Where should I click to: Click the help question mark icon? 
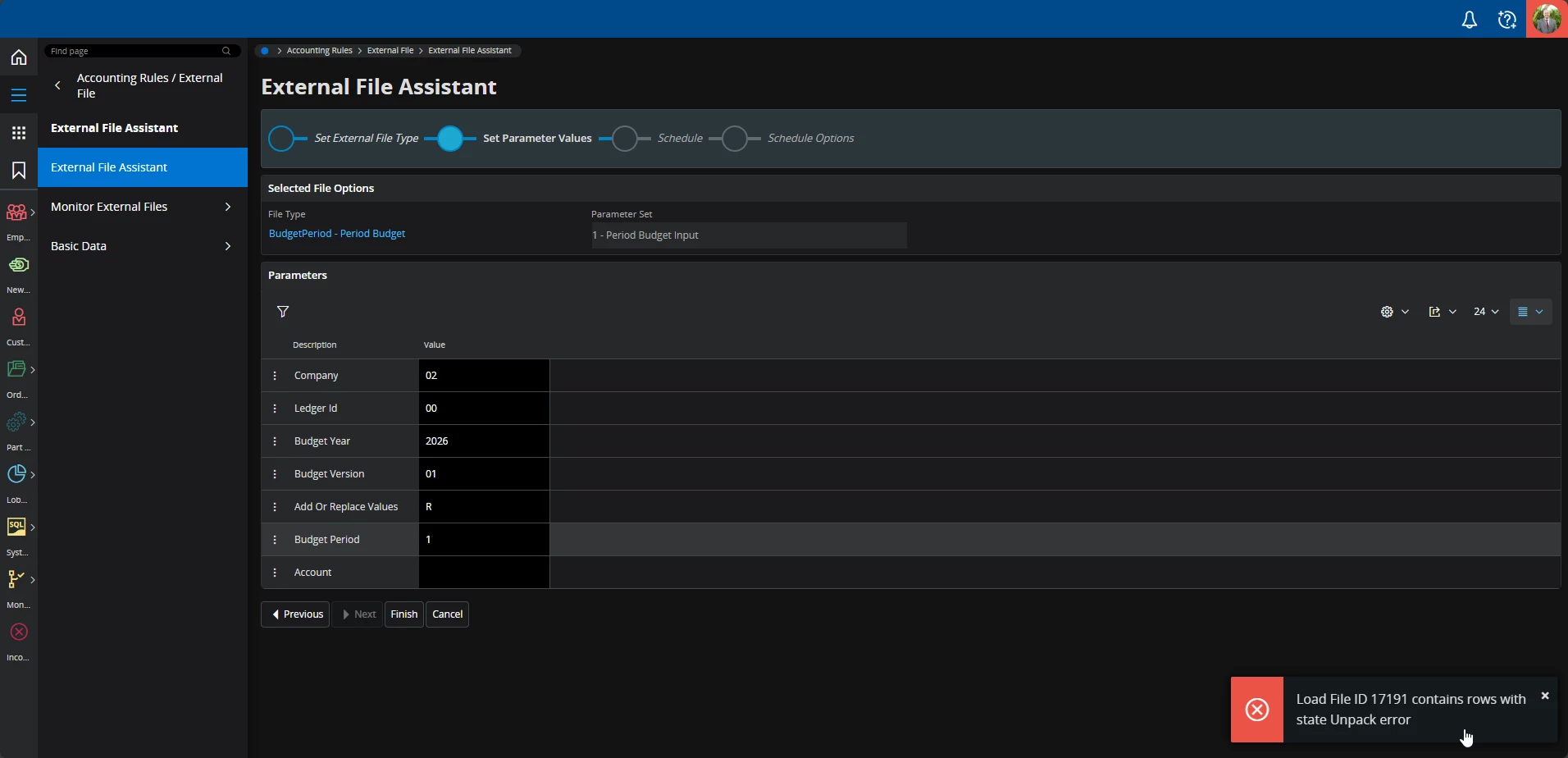coord(1506,20)
